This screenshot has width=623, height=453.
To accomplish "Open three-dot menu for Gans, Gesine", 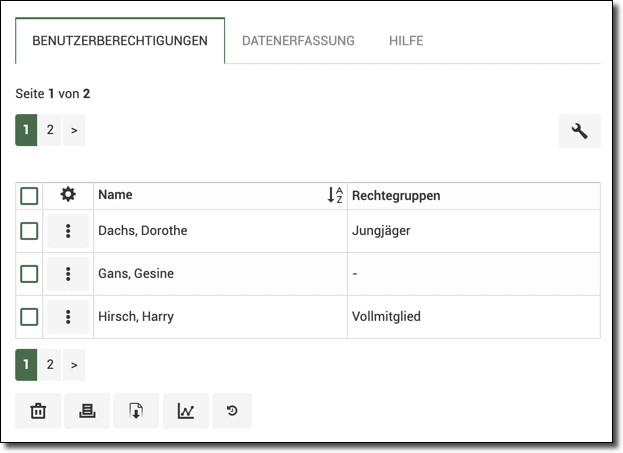I will [68, 274].
